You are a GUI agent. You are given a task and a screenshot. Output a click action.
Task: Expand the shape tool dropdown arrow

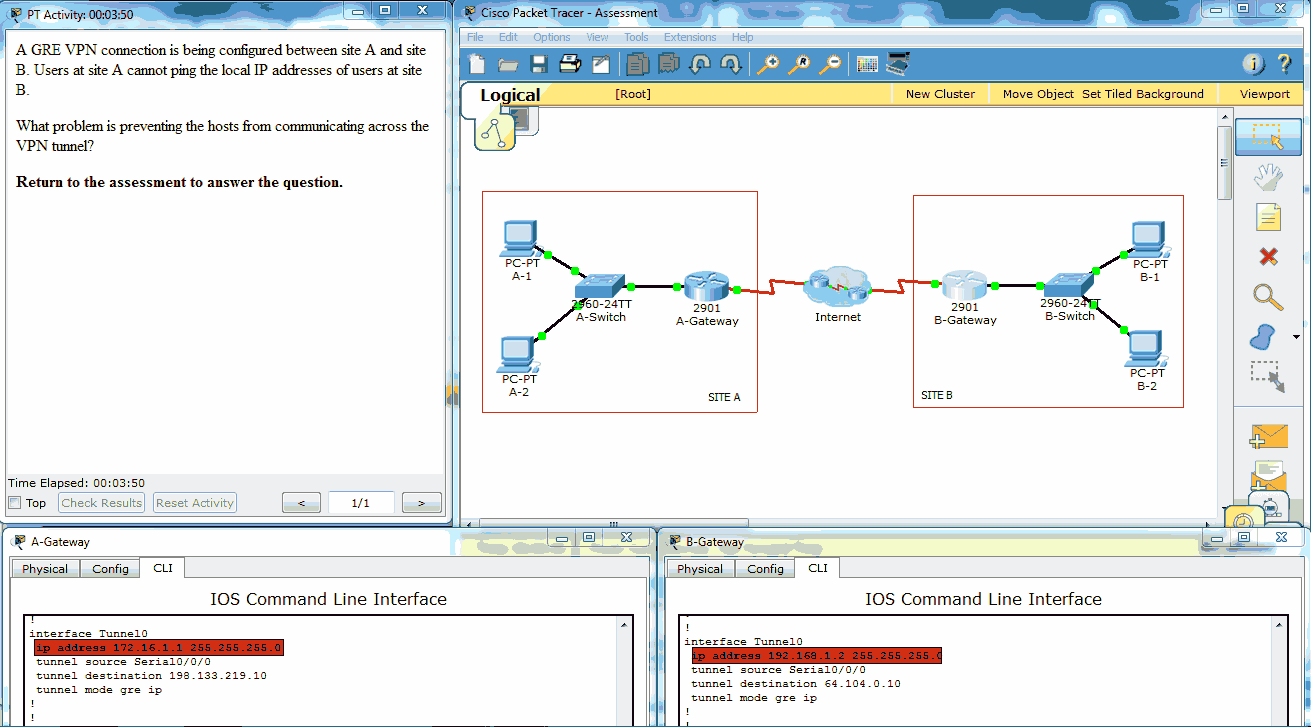pyautogui.click(x=1296, y=337)
